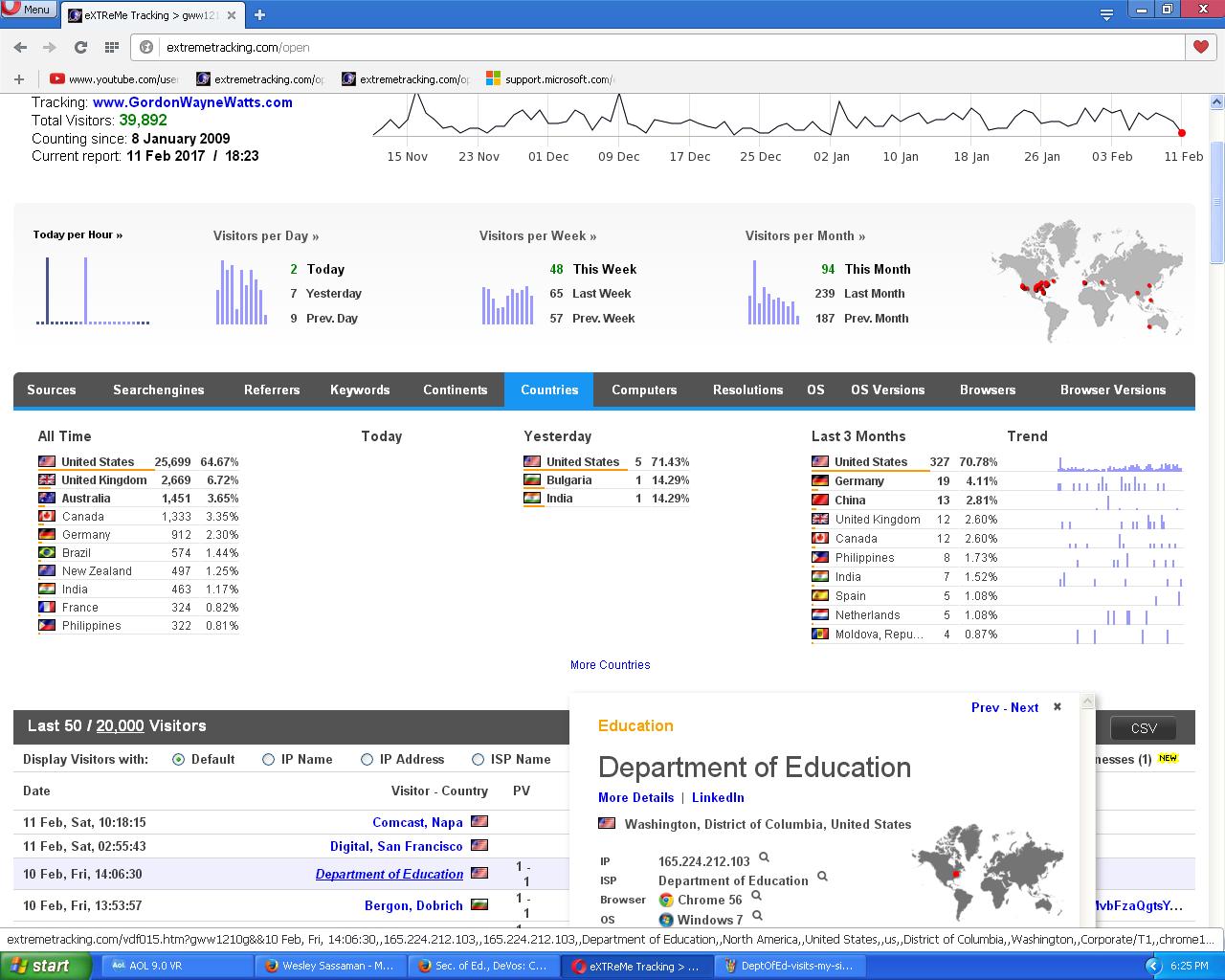Open the LinkedIn link in popup

point(718,797)
